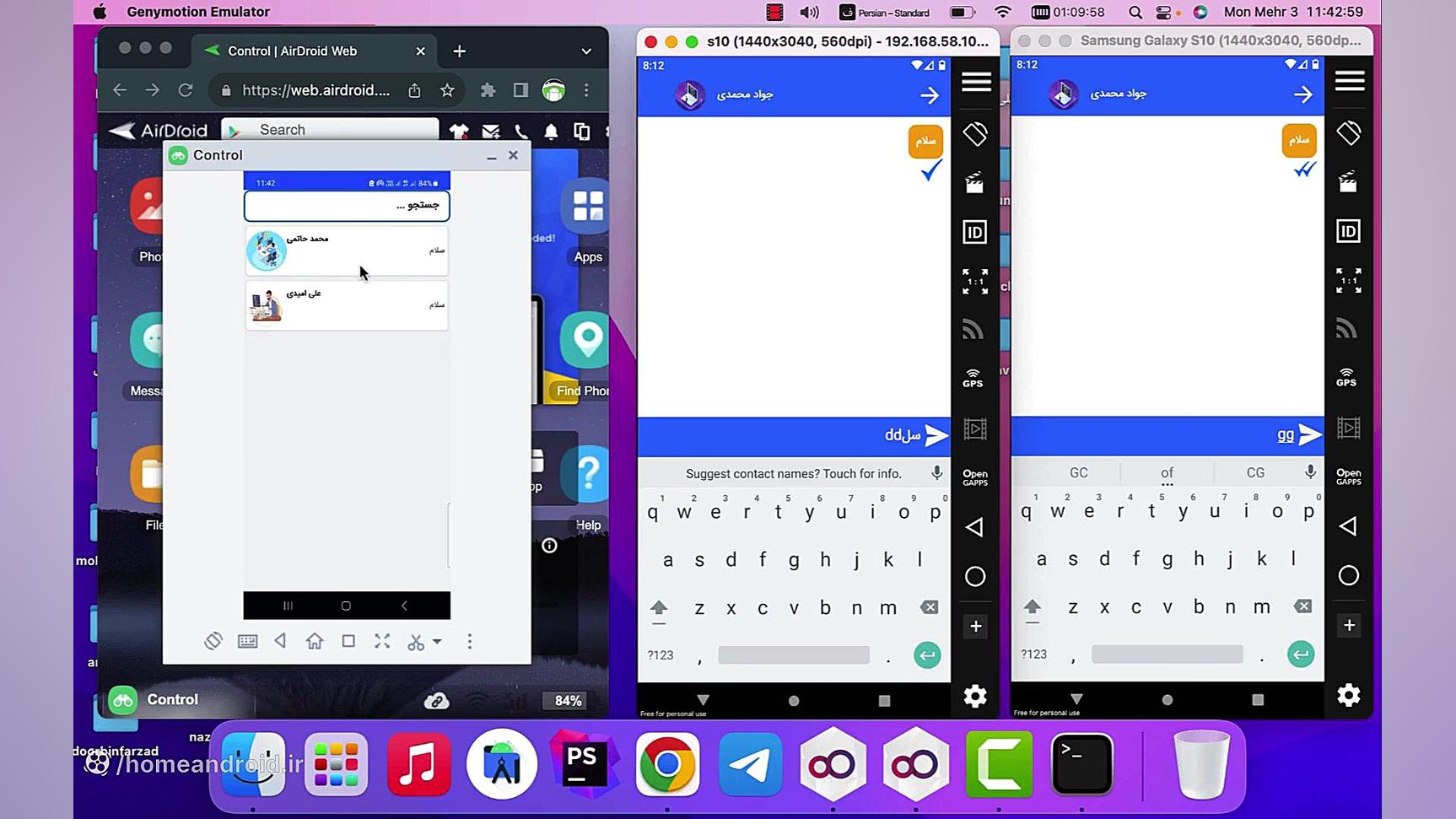Click volume up plus in s10 emulator sidebar
The width and height of the screenshot is (1456, 819).
(x=975, y=626)
